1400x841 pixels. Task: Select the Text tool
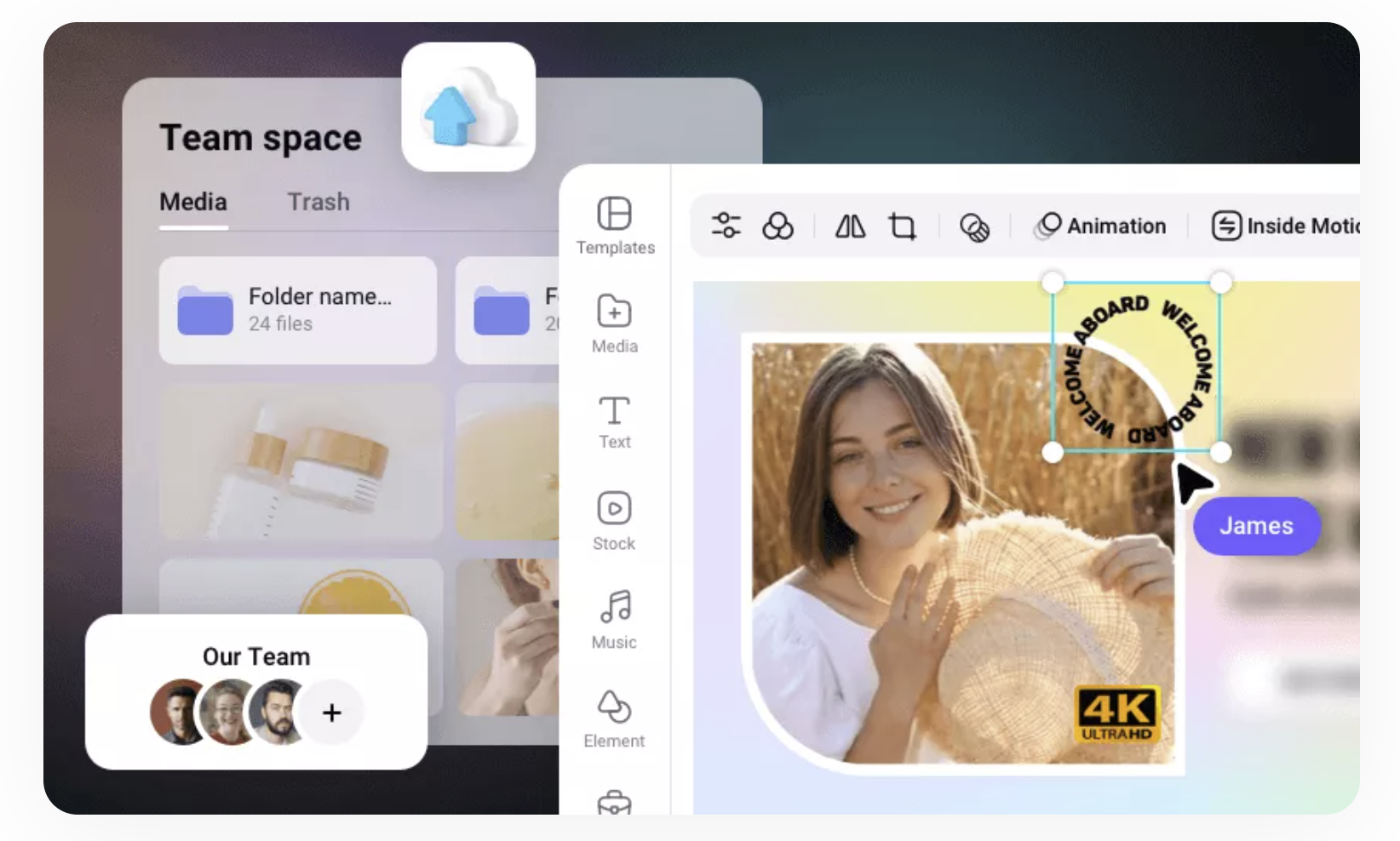pyautogui.click(x=614, y=421)
